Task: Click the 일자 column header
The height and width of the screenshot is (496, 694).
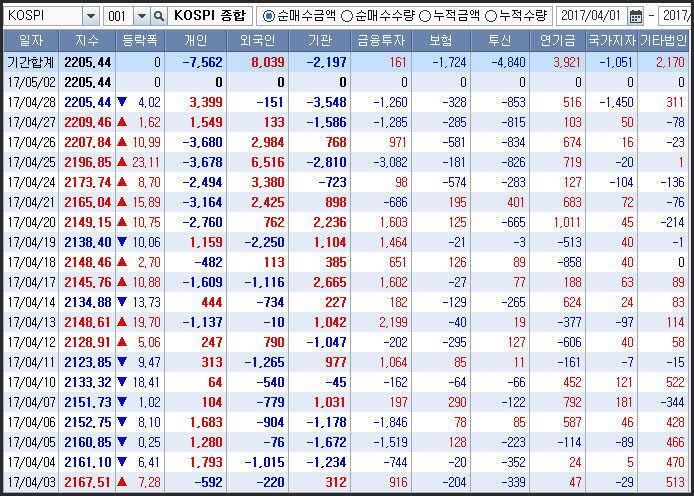Action: pyautogui.click(x=31, y=41)
